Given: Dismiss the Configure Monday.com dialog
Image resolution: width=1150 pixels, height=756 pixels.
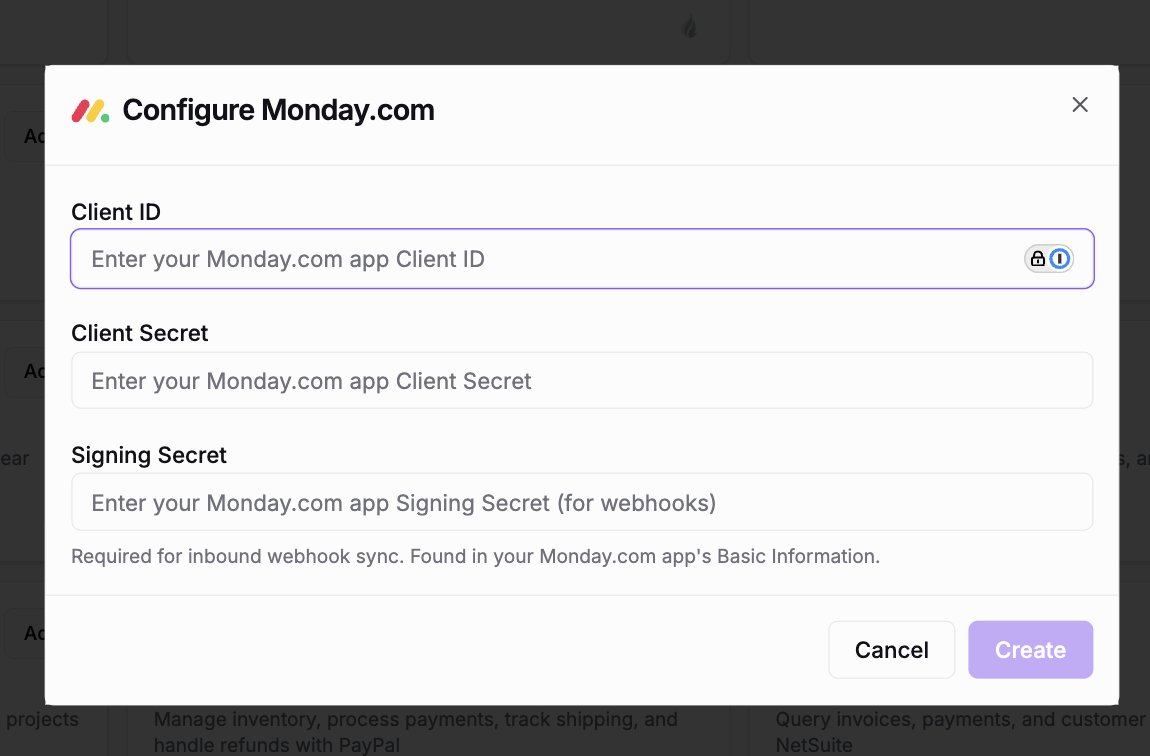Looking at the screenshot, I should 1080,104.
